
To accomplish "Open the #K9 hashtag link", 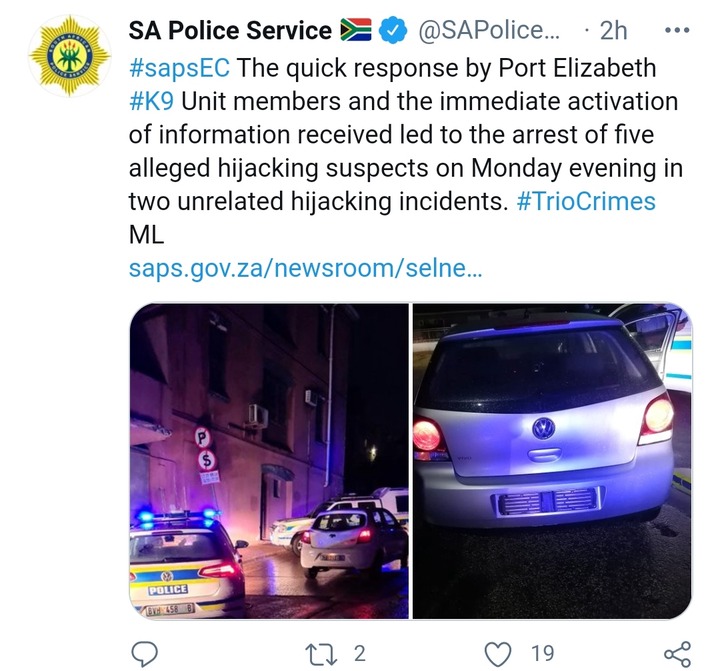I will point(152,101).
